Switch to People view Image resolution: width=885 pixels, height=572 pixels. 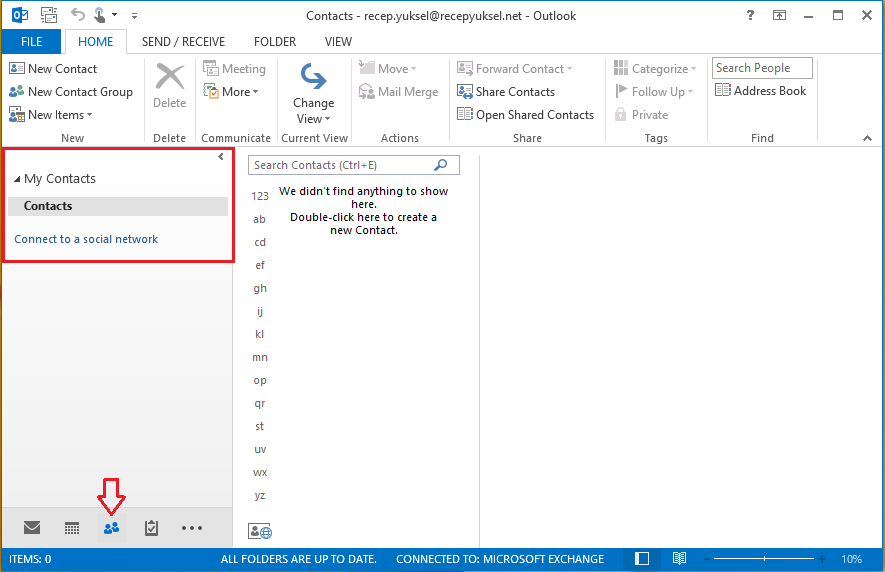tap(111, 528)
